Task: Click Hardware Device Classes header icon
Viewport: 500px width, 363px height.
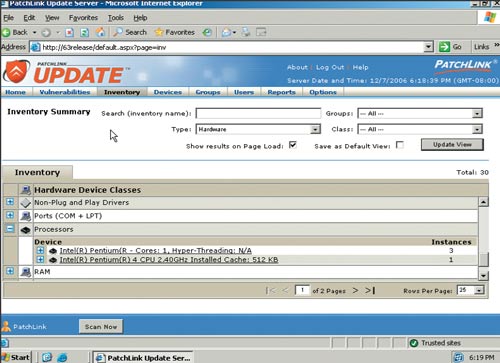Action: tap(25, 190)
